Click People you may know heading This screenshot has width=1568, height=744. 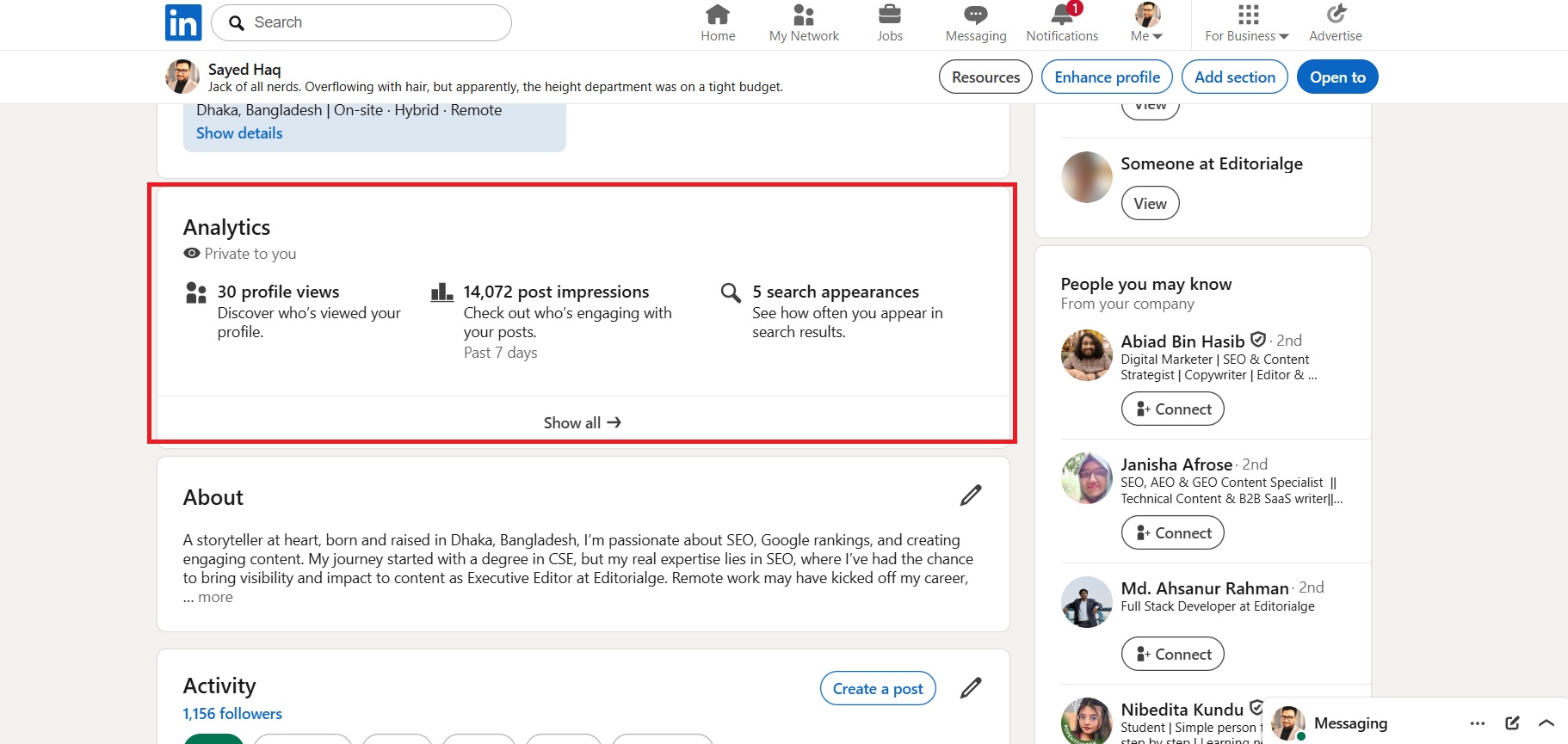point(1145,284)
